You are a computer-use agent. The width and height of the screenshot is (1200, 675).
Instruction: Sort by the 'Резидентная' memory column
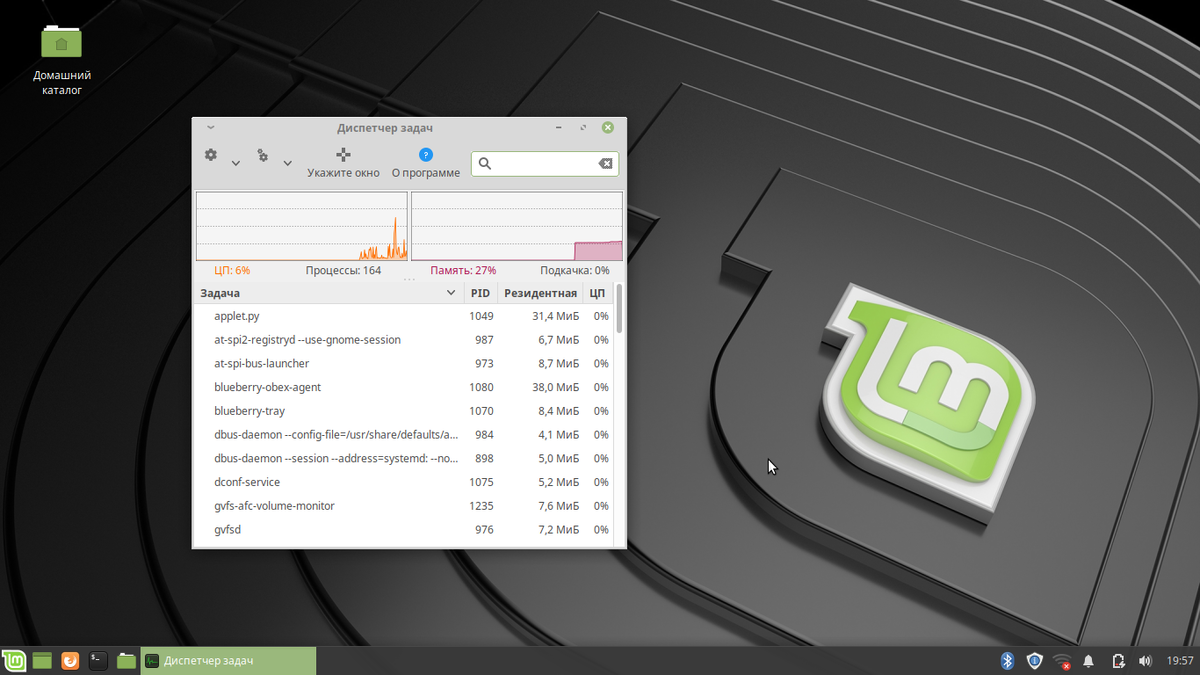(x=540, y=293)
